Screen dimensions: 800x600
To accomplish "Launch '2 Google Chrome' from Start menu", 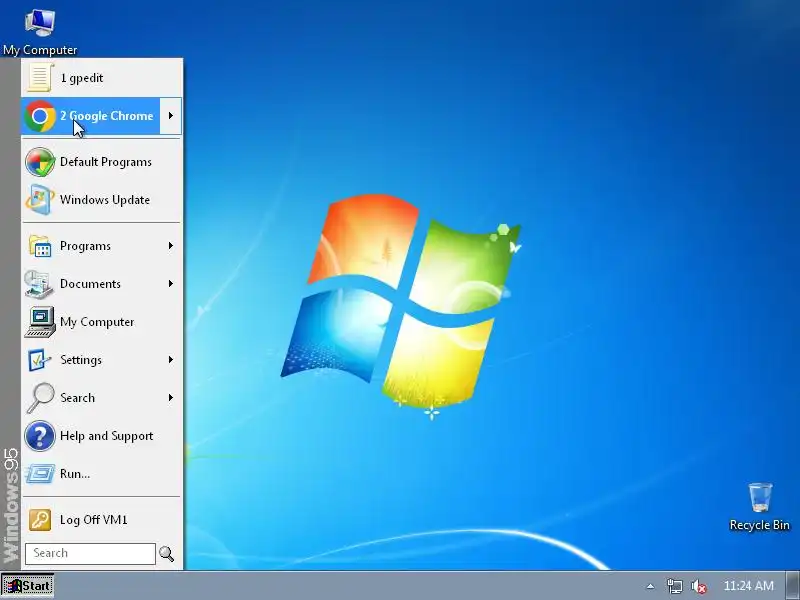I will (x=91, y=116).
